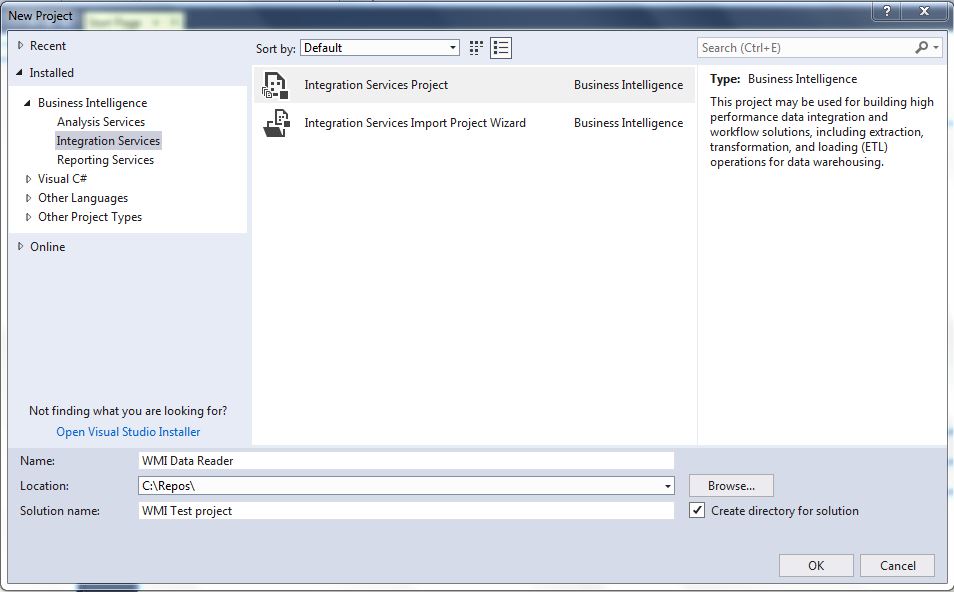Open the Location path dropdown
Image resolution: width=954 pixels, height=592 pixels.
click(667, 486)
